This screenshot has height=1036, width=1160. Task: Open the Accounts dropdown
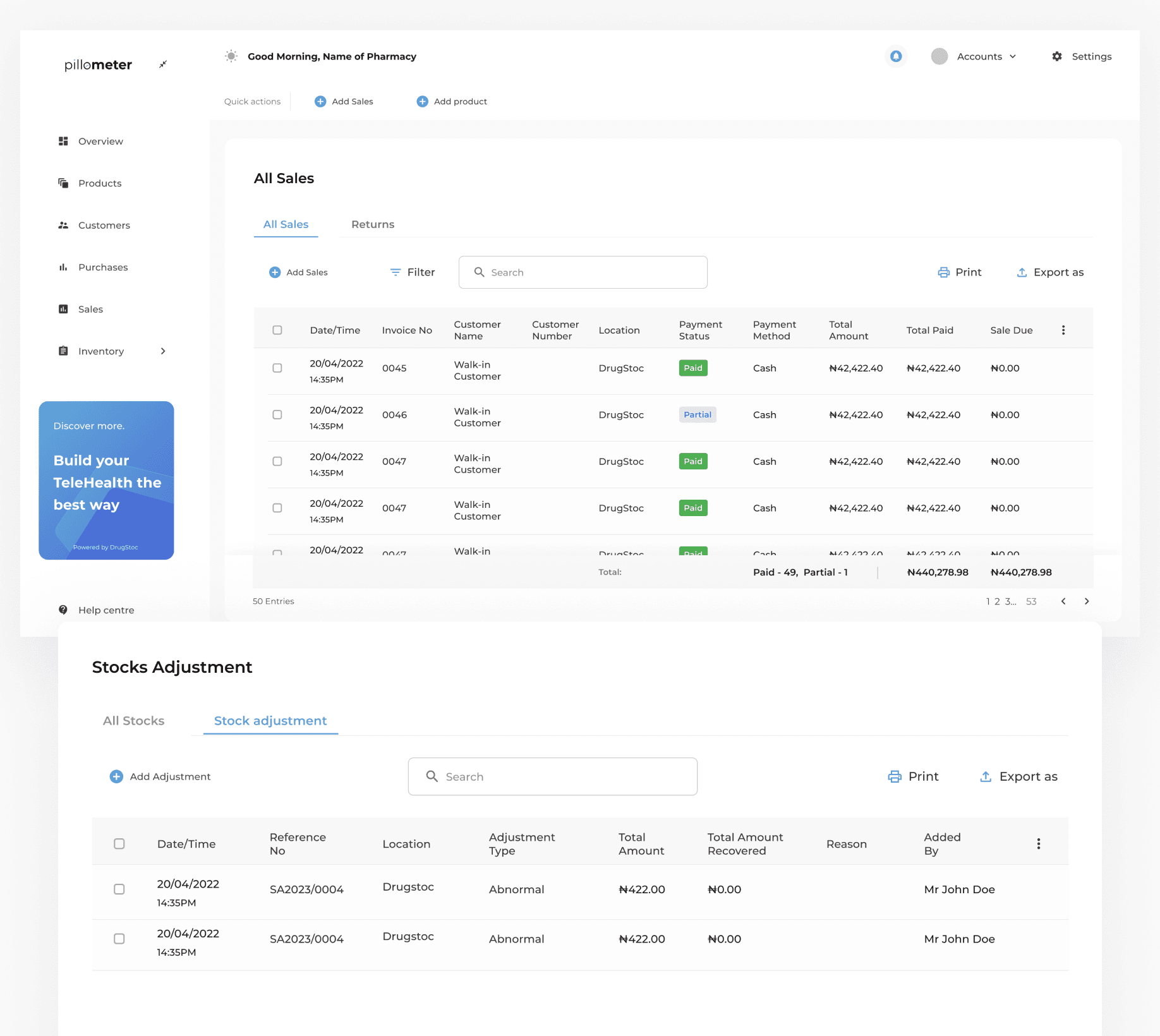coord(986,56)
